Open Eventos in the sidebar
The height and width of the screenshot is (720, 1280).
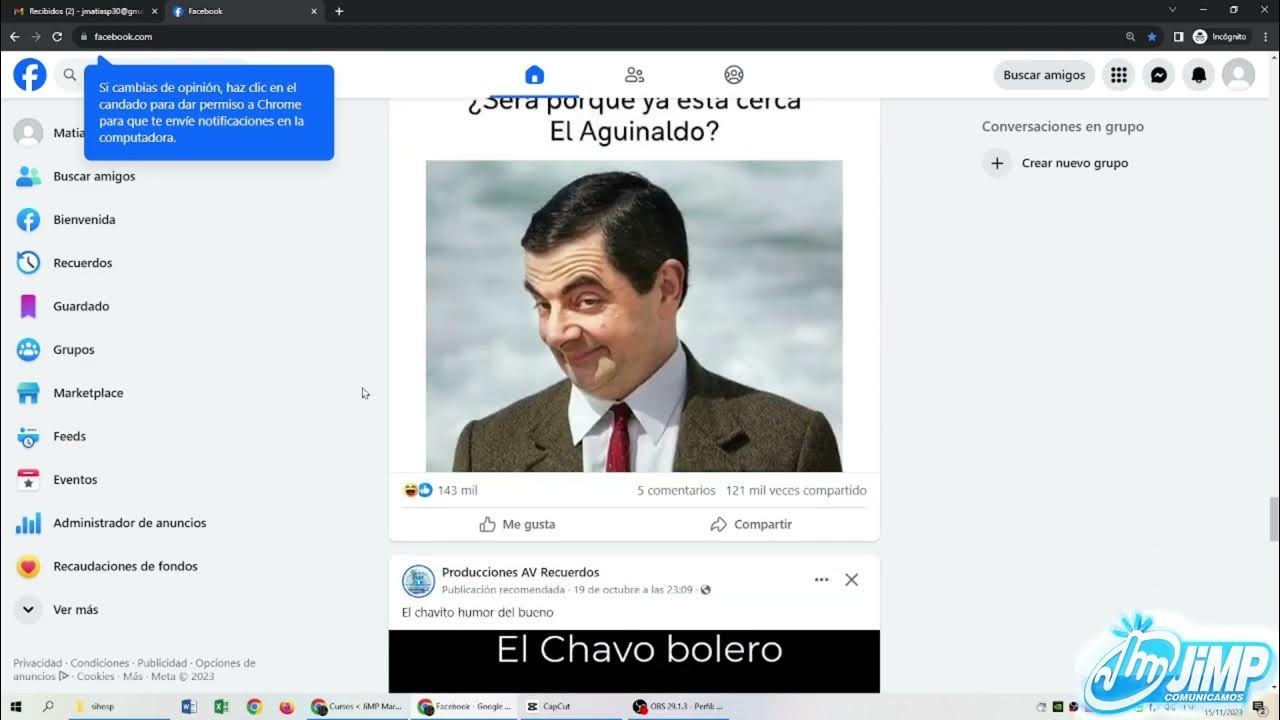(x=75, y=480)
